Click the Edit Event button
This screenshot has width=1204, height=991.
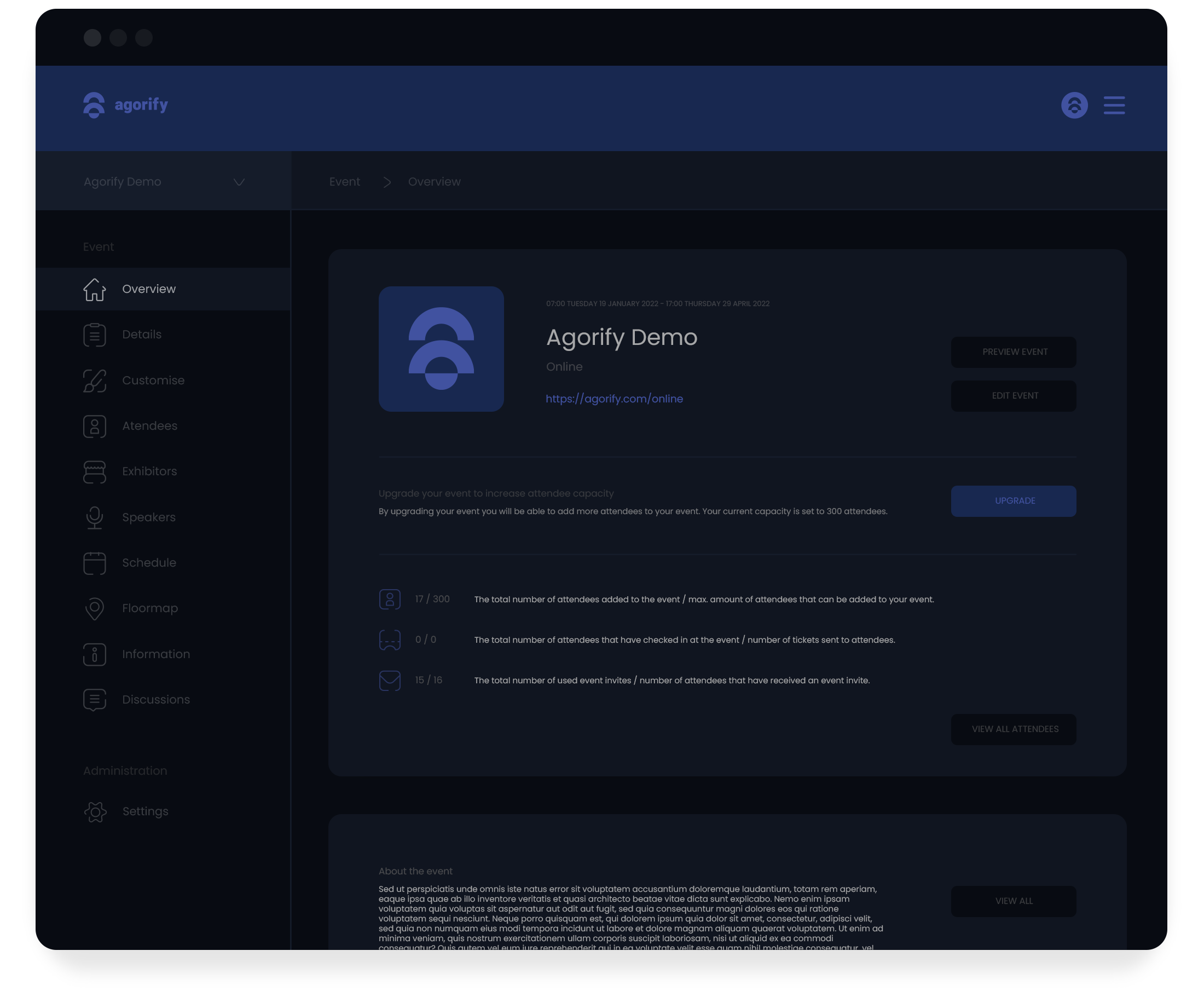point(1014,396)
